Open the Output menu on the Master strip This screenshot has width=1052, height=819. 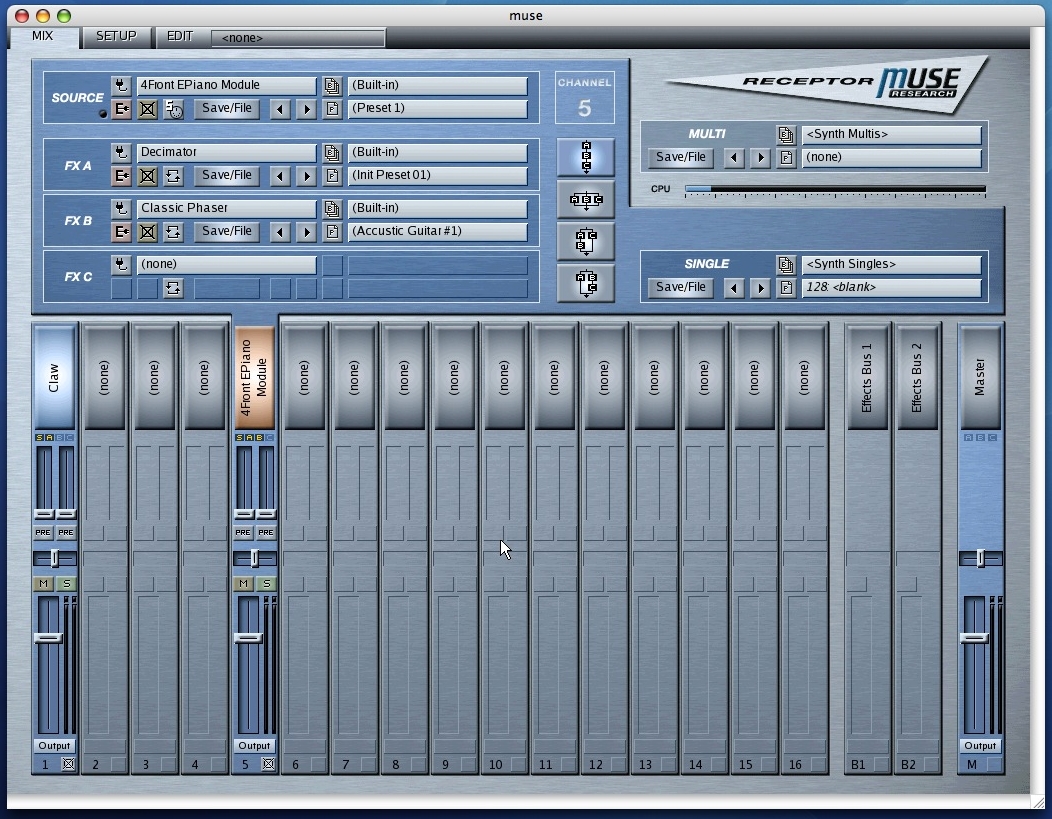(980, 746)
